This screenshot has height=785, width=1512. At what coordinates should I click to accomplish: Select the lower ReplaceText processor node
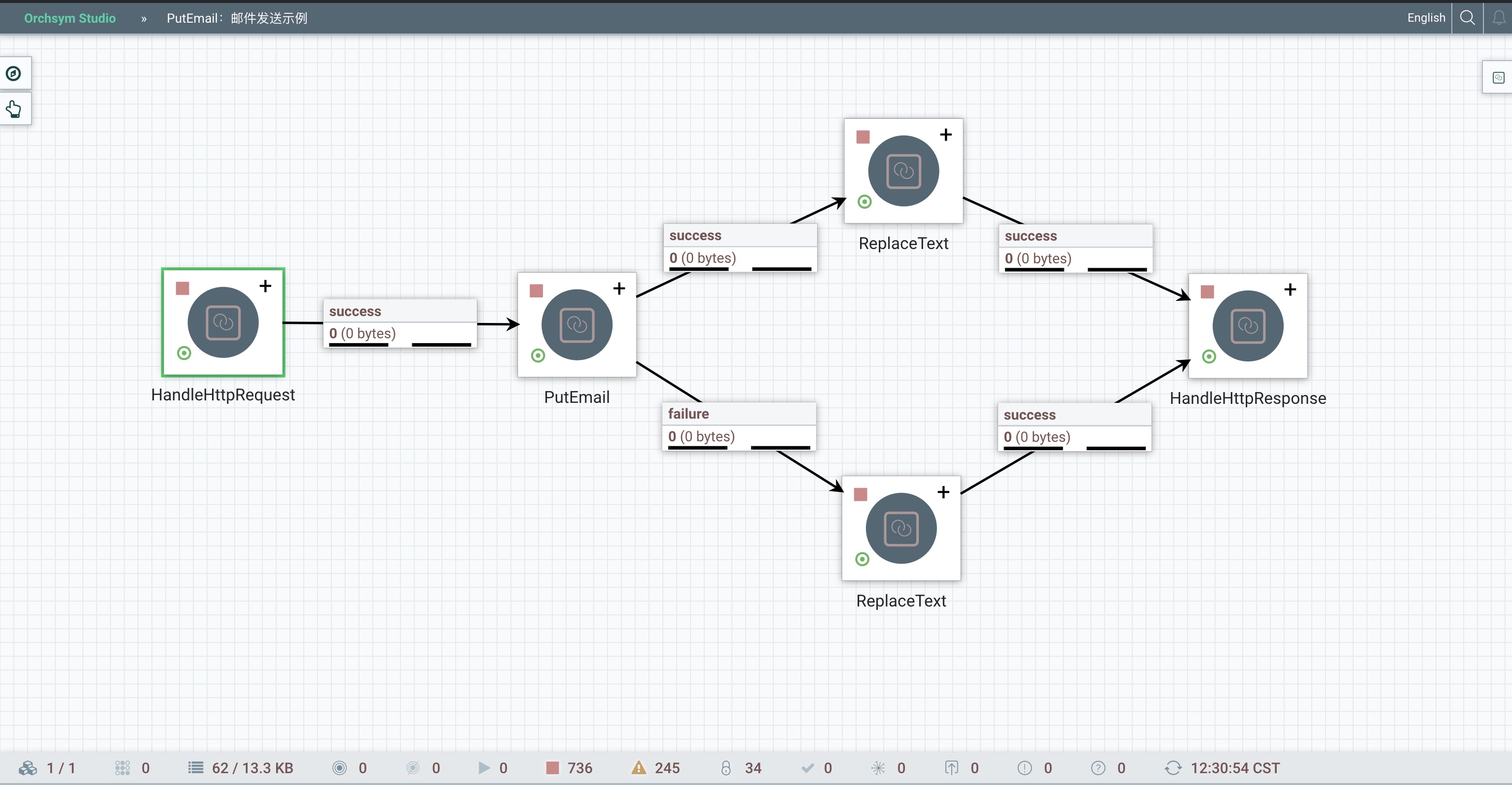click(x=900, y=528)
